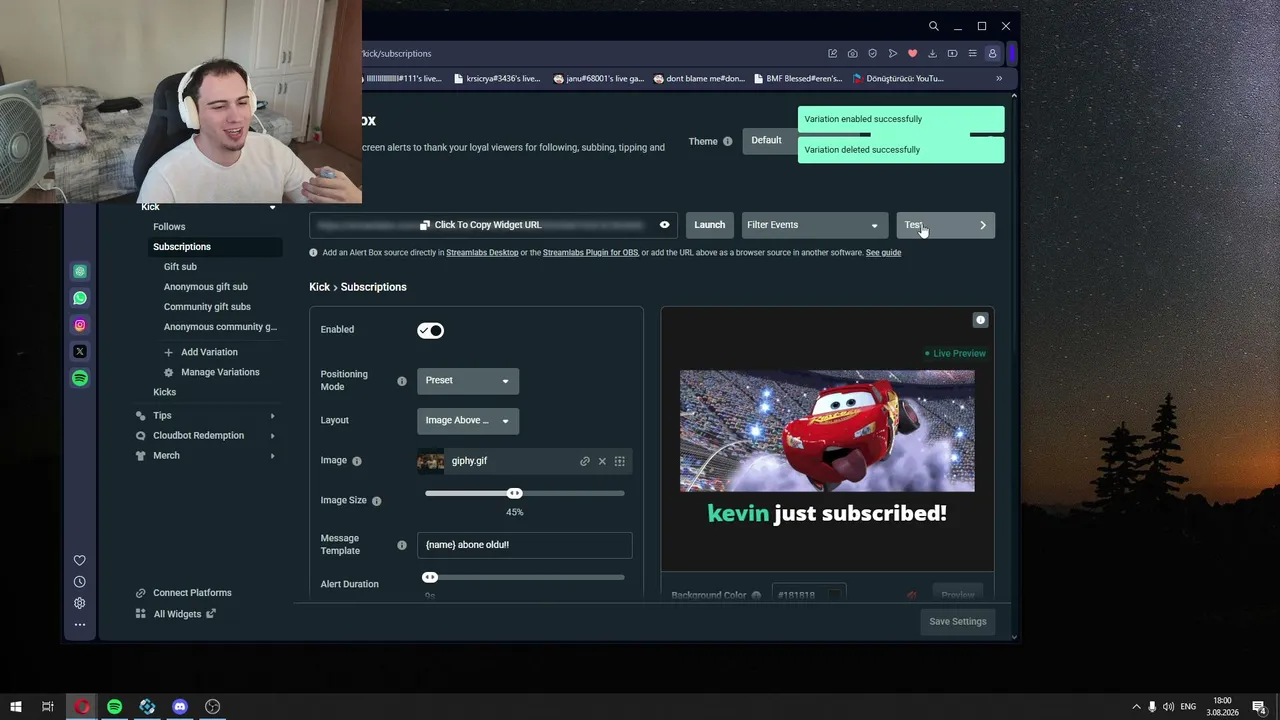Viewport: 1280px width, 720px height.
Task: Click the info icon next to Image Size
Action: 377,501
